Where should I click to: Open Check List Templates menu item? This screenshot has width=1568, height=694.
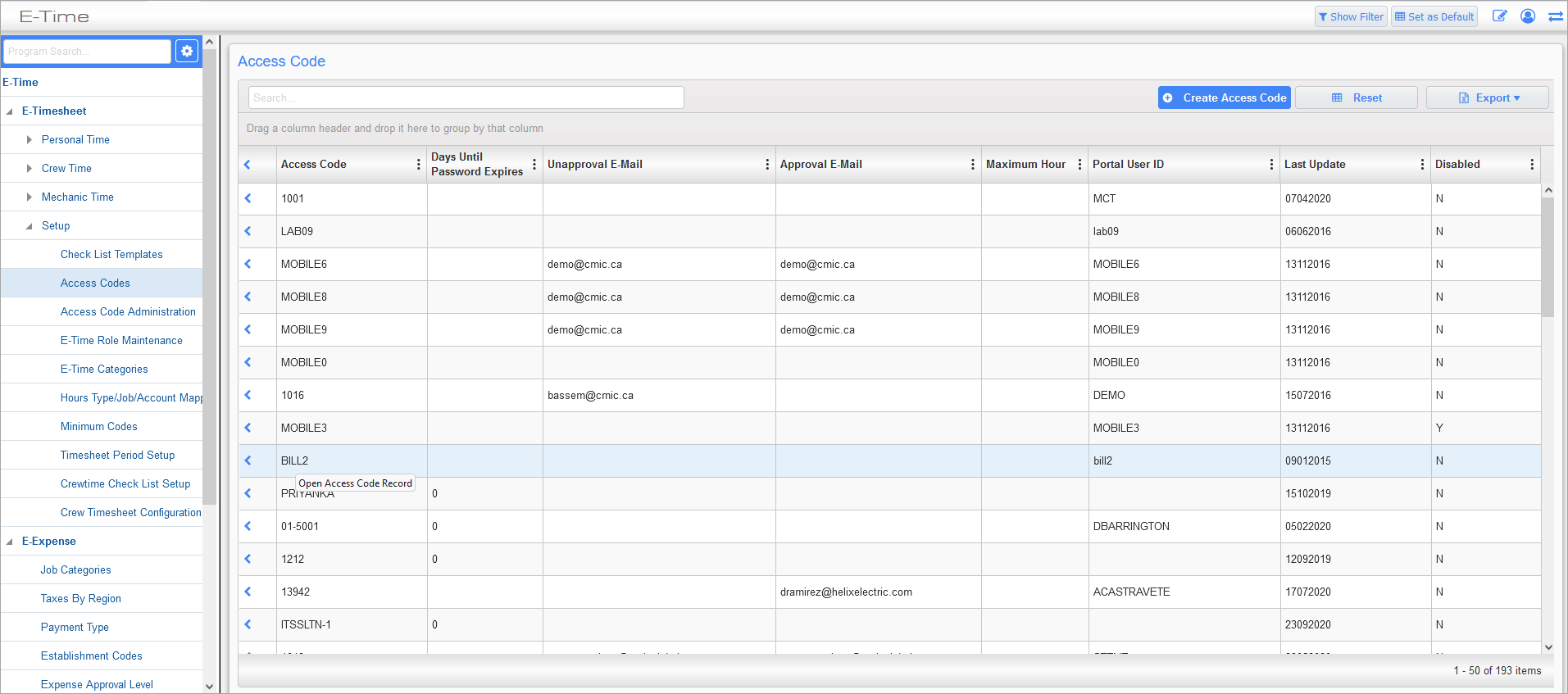point(111,254)
